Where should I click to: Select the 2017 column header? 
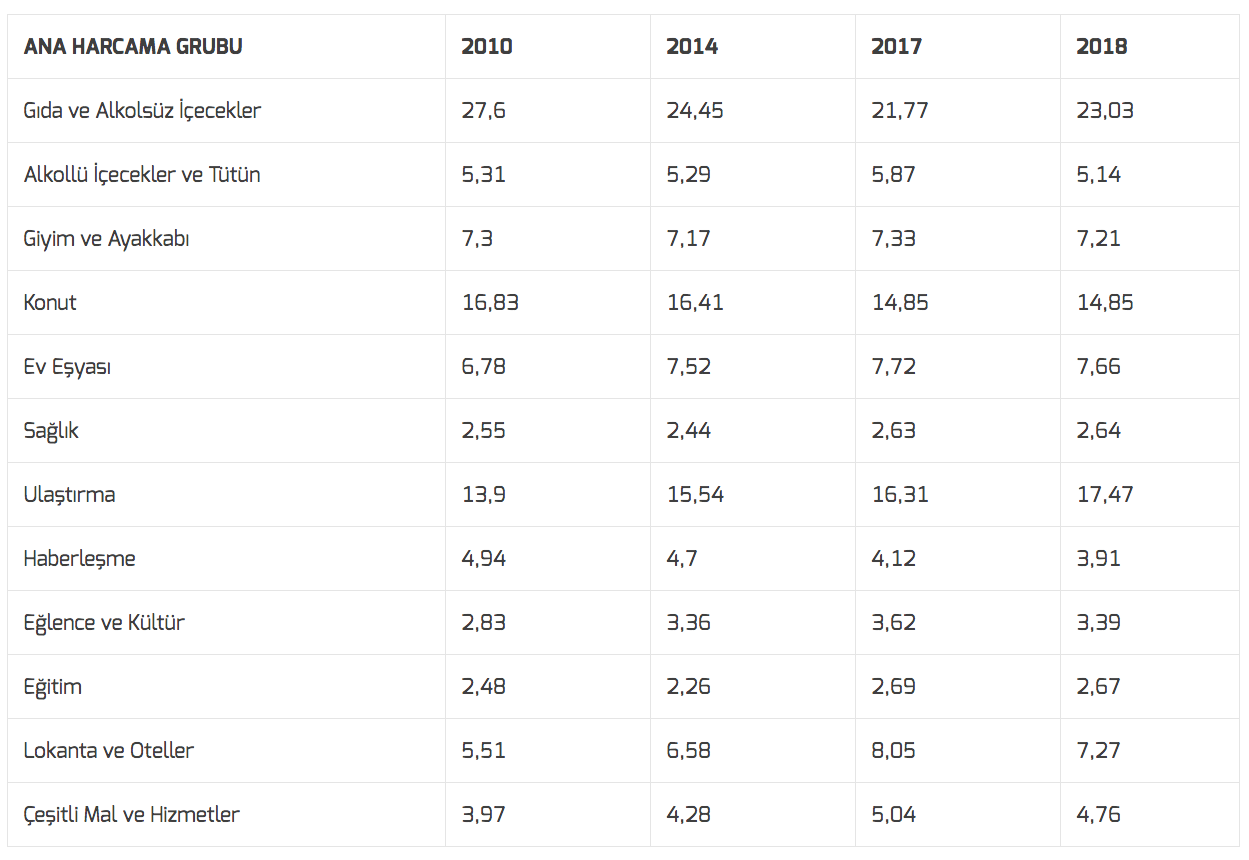pos(897,47)
